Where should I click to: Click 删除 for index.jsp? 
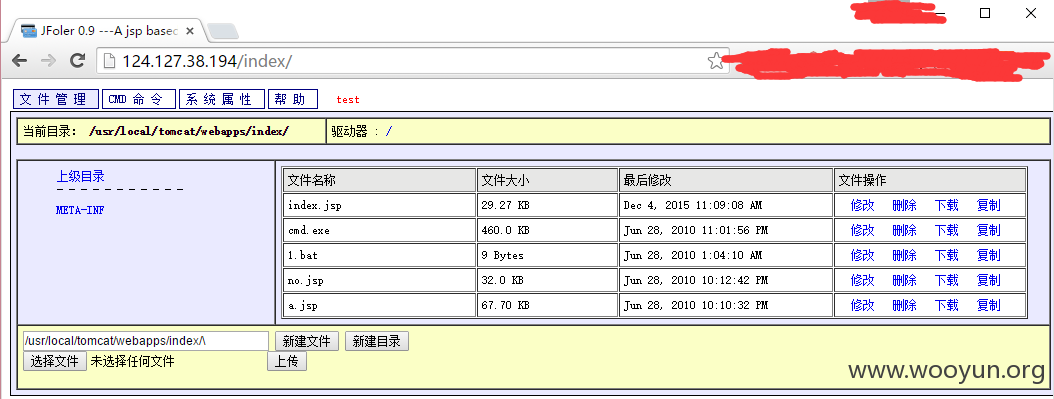[x=904, y=206]
